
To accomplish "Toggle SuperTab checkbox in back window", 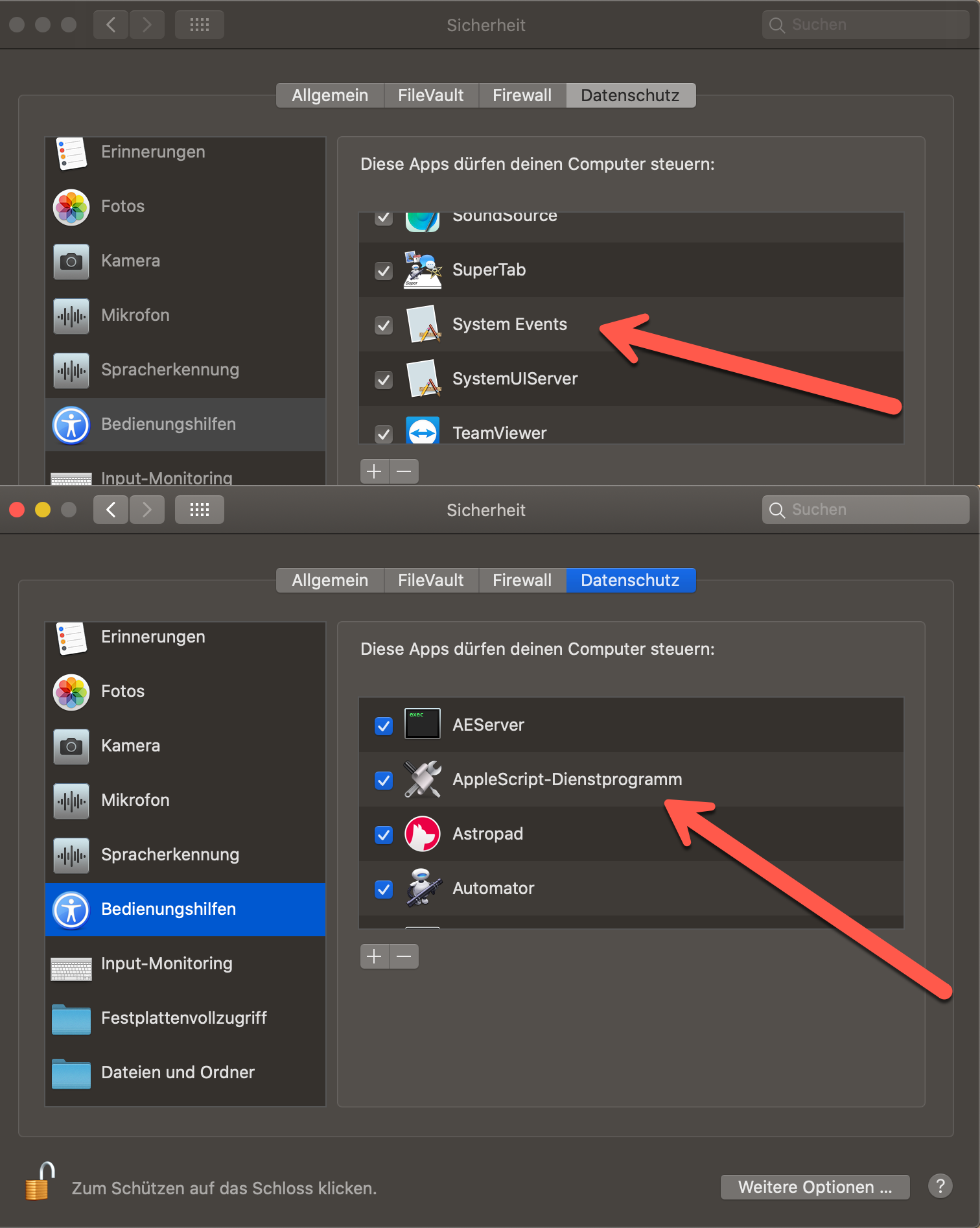I will tap(384, 270).
